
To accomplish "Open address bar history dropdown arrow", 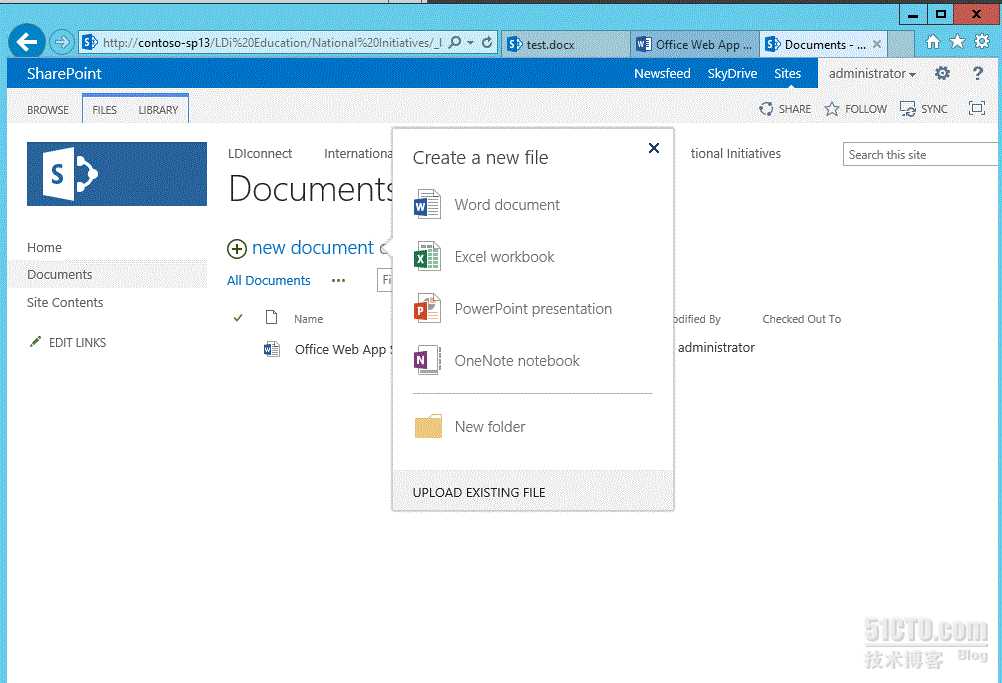I will pos(470,42).
